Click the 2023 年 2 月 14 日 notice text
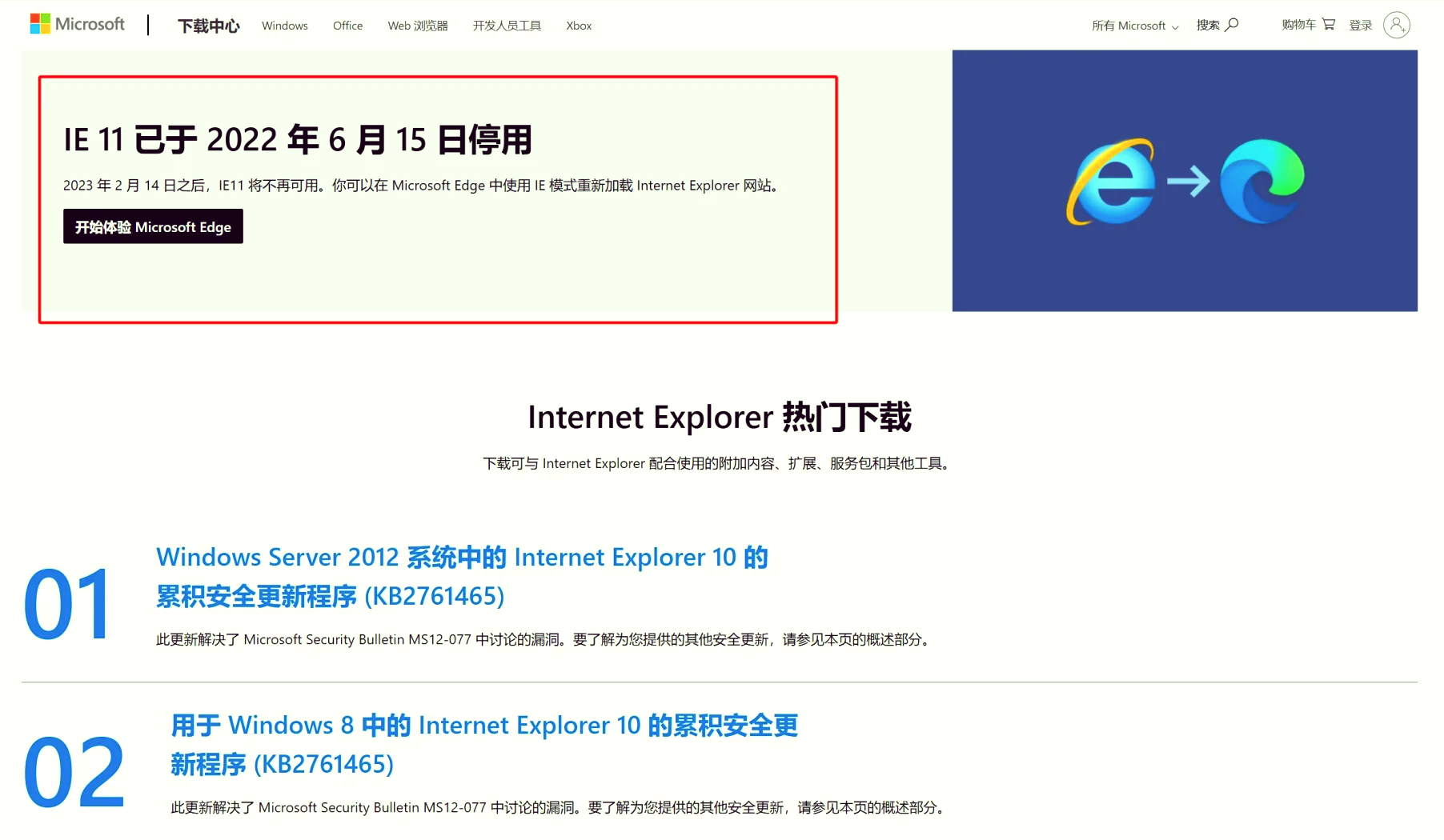1444x840 pixels. 421,186
